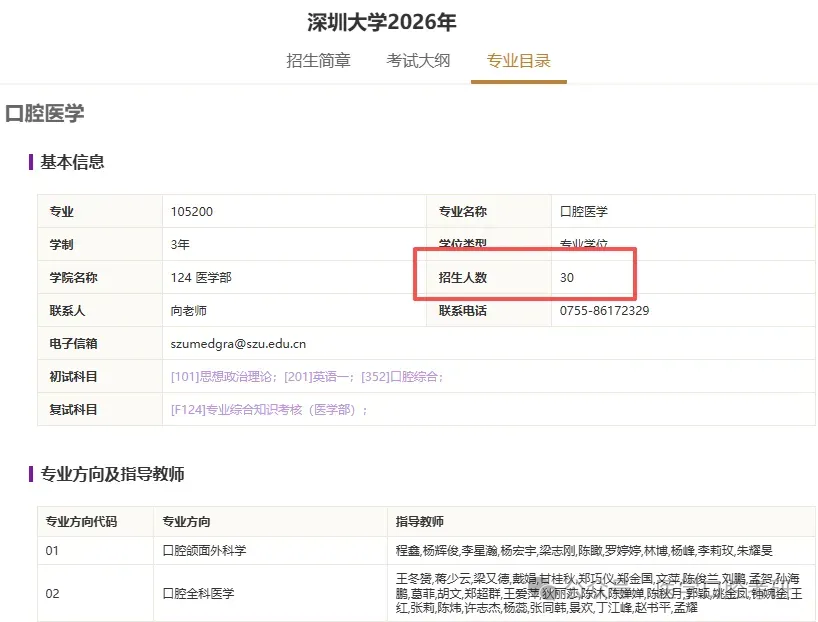Select the phone number 0755-86172329
The width and height of the screenshot is (818, 622).
[x=604, y=310]
